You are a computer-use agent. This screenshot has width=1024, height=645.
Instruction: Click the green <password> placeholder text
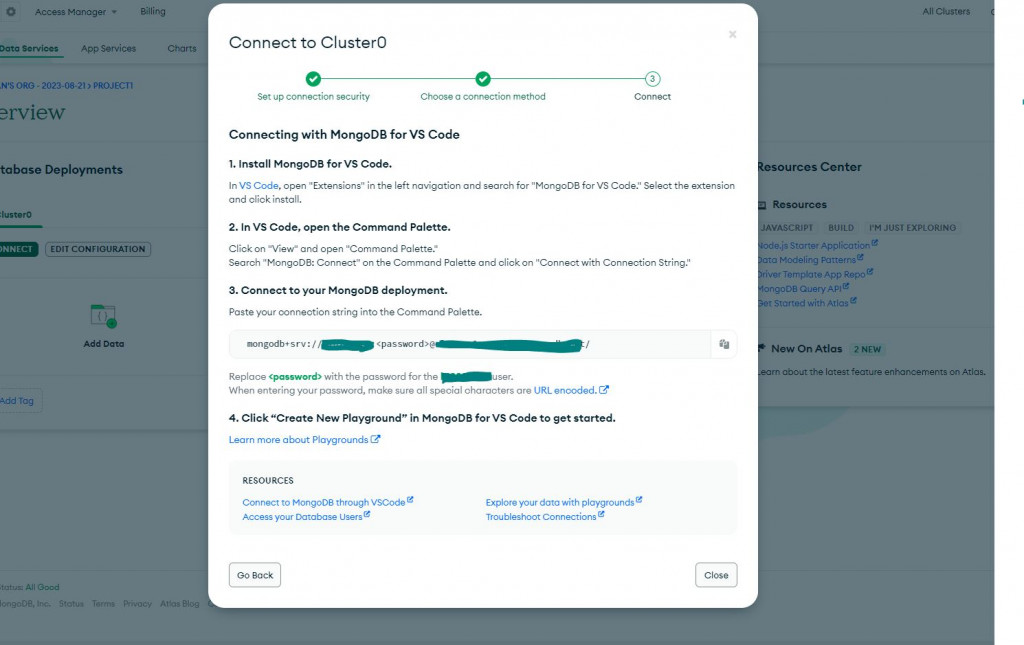point(295,377)
